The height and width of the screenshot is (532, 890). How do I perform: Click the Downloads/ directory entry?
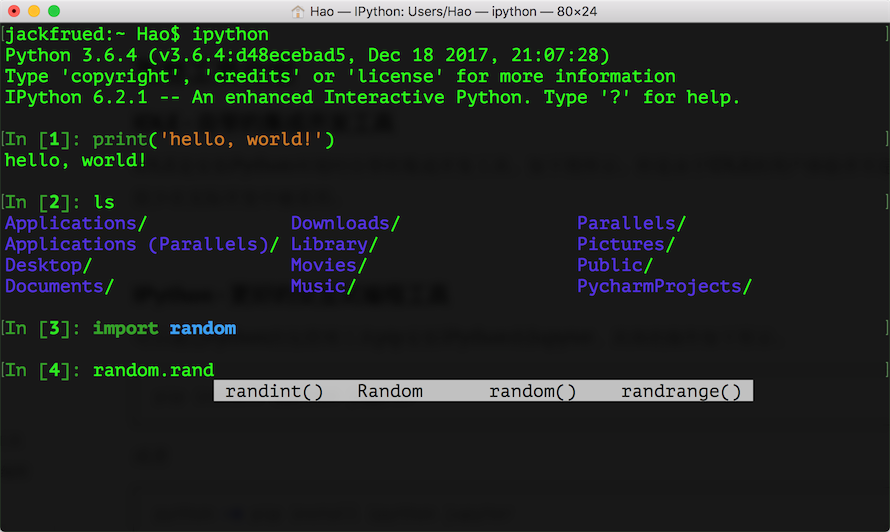345,224
